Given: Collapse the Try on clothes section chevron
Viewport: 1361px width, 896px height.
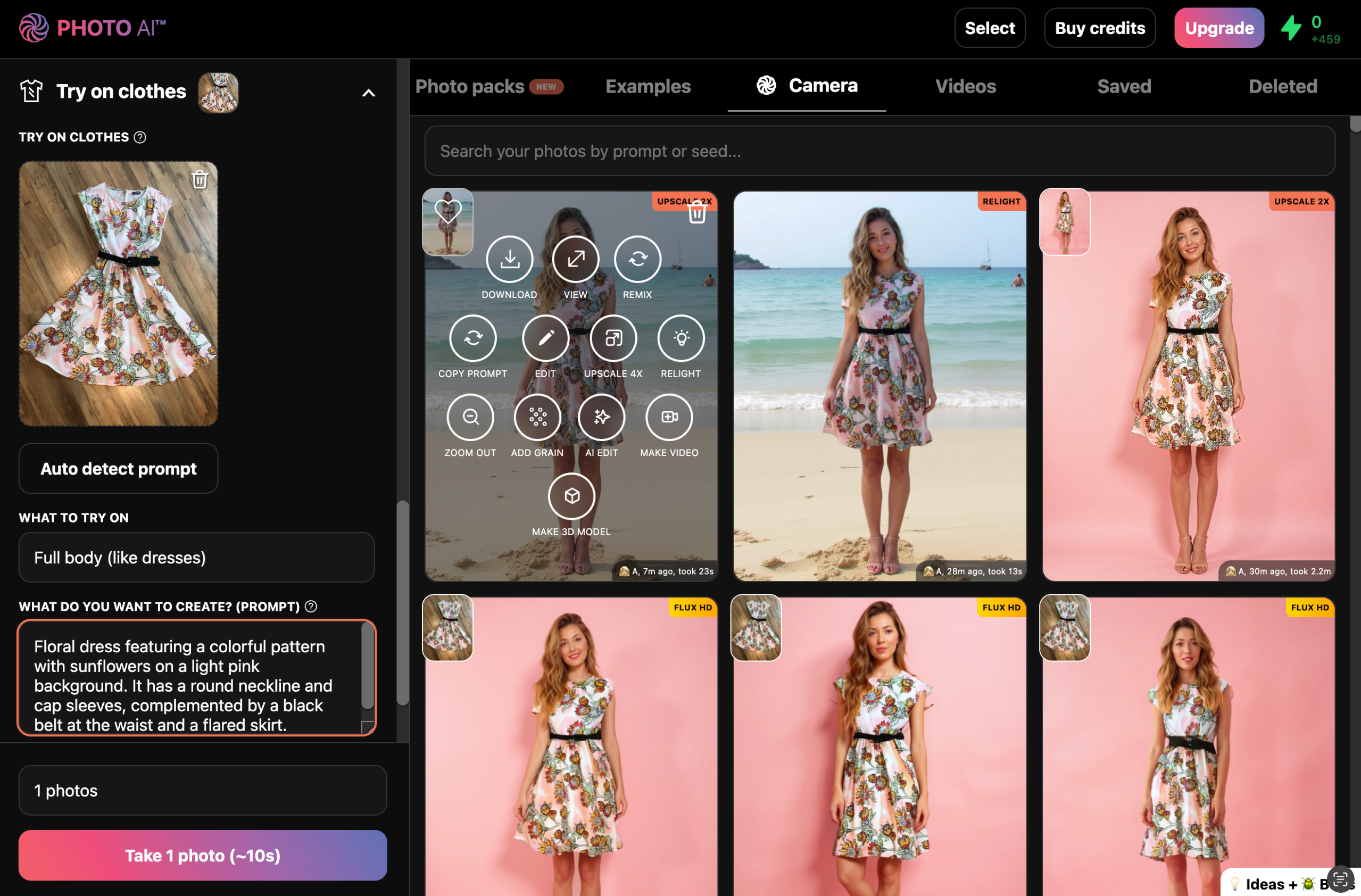Looking at the screenshot, I should coord(369,93).
